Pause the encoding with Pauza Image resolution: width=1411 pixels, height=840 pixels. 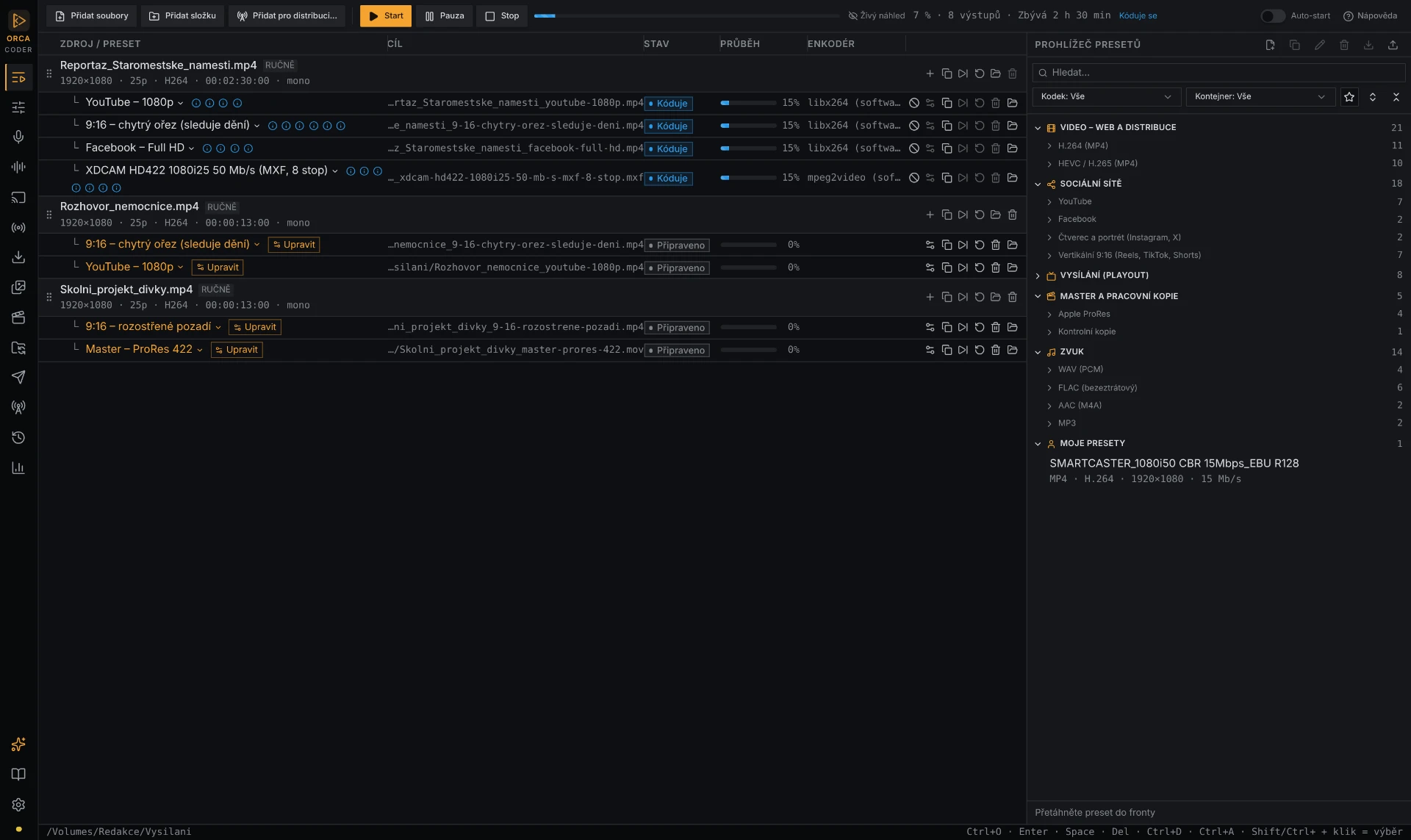pos(445,16)
